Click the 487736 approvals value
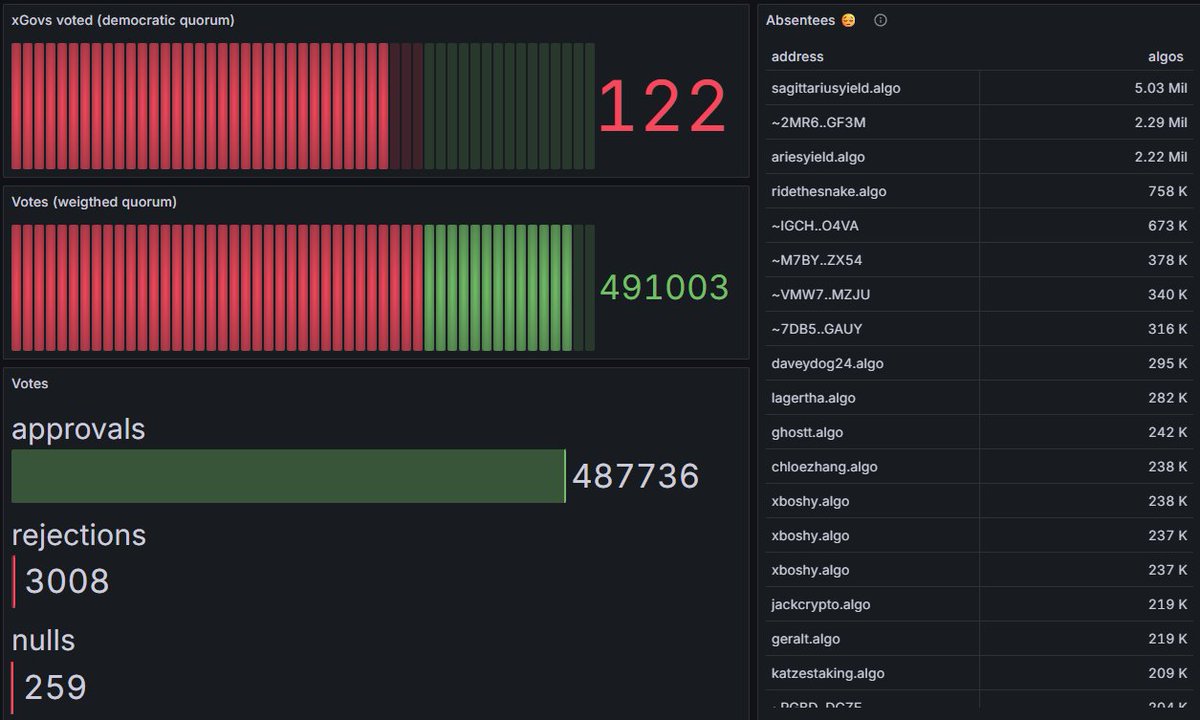This screenshot has width=1200, height=720. pyautogui.click(x=636, y=476)
